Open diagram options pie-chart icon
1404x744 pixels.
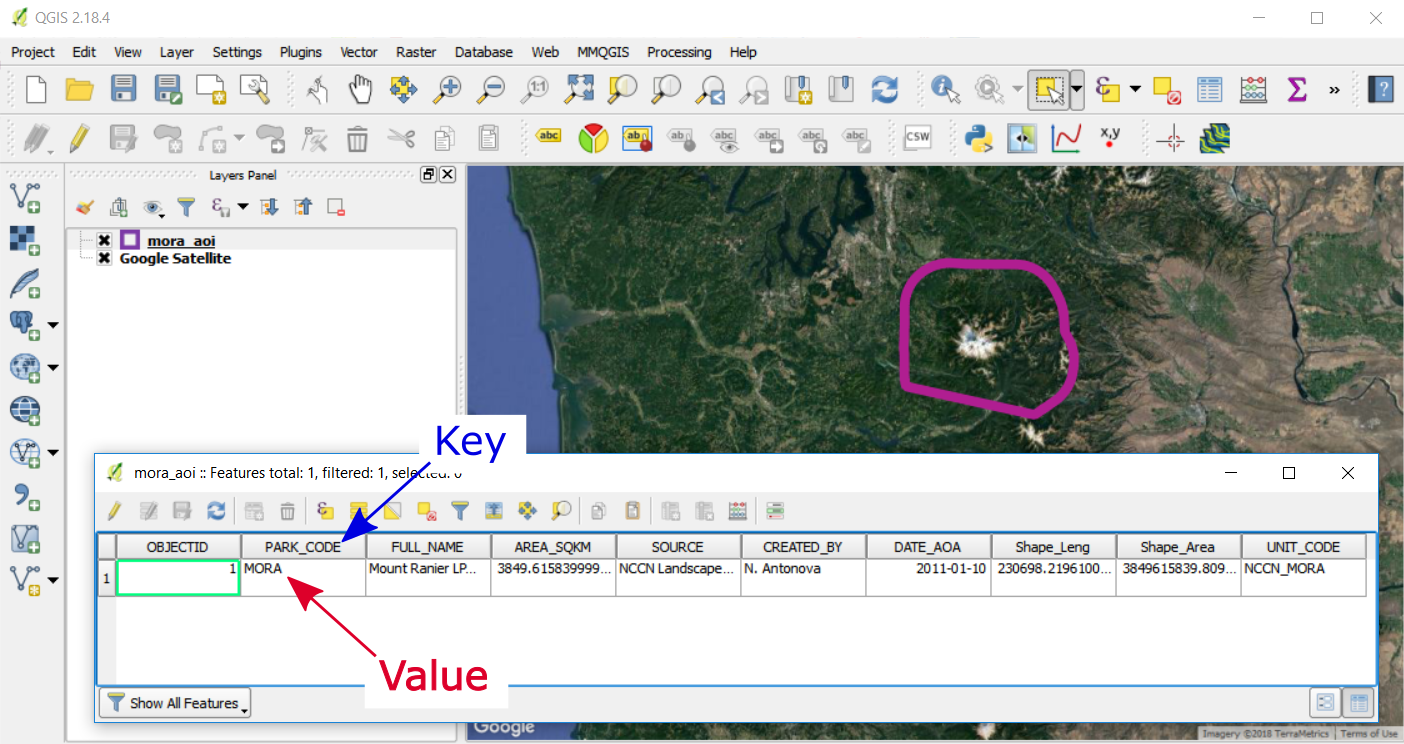[x=594, y=138]
